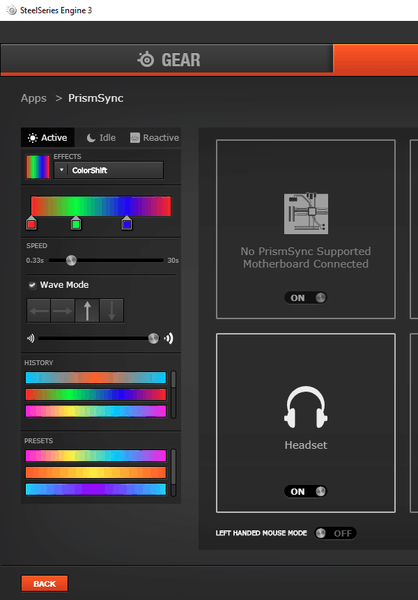Click the ColorShift gradient bar

(x=101, y=206)
